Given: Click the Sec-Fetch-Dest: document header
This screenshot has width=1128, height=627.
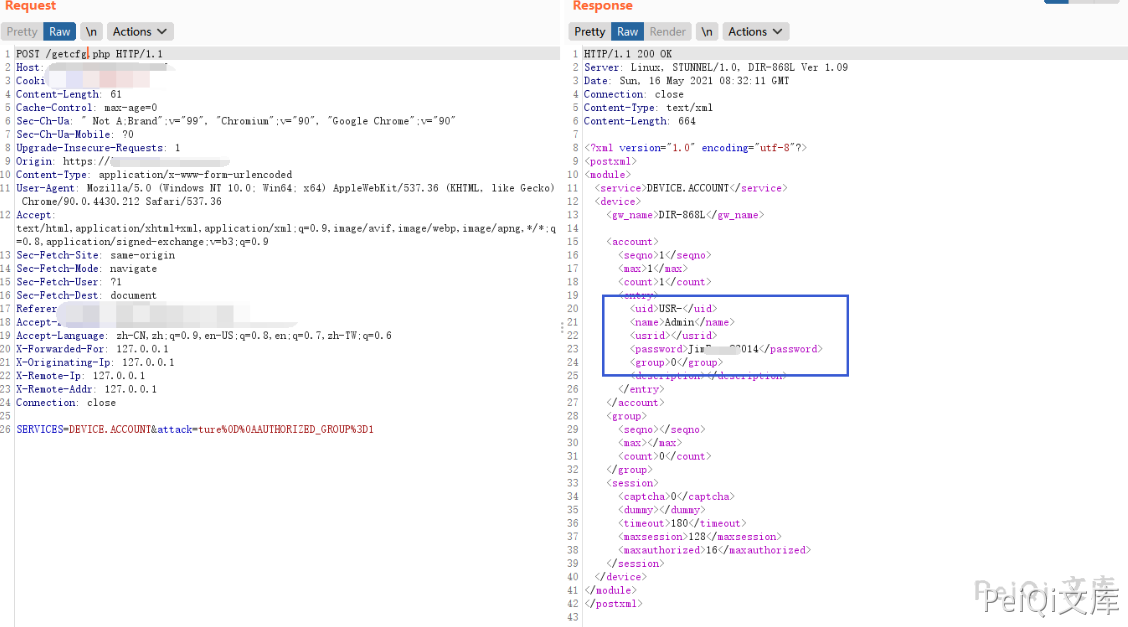Looking at the screenshot, I should click(86, 296).
